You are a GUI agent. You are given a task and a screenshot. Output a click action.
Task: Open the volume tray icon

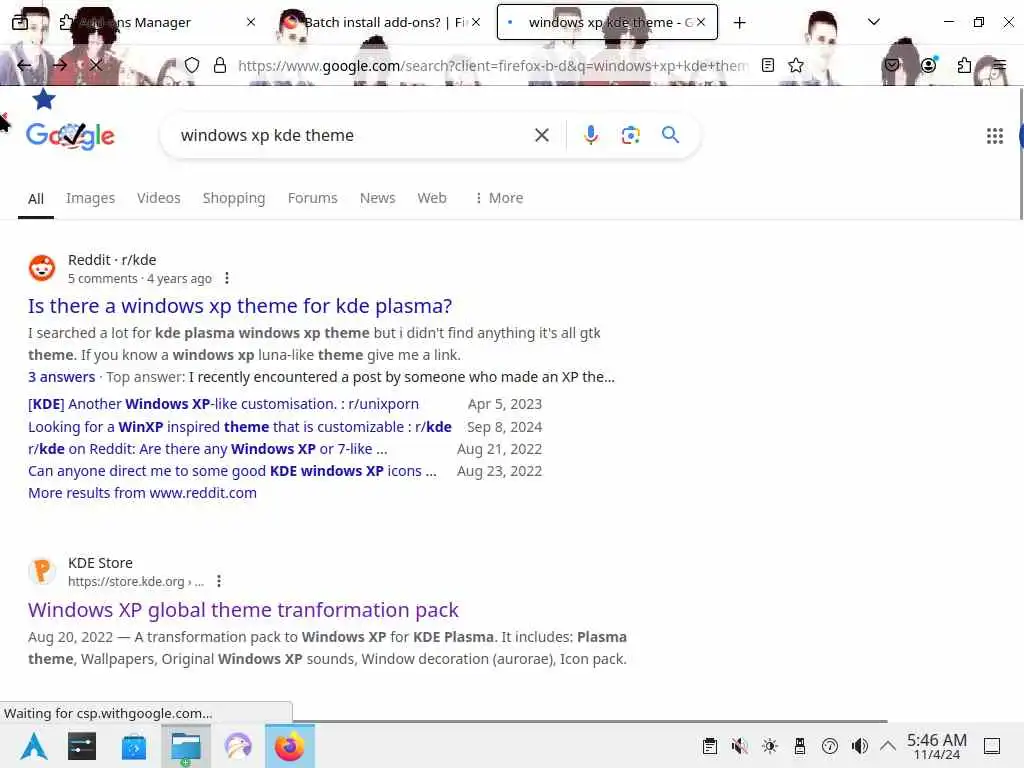click(x=859, y=746)
